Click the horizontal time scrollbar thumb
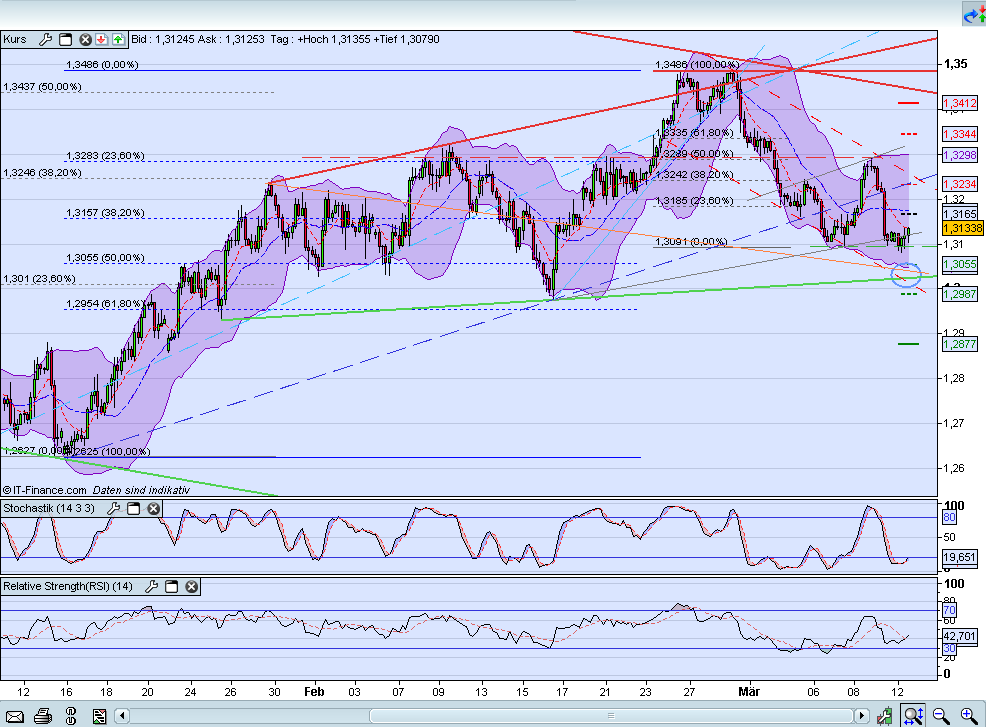The width and height of the screenshot is (986, 727). 611,716
